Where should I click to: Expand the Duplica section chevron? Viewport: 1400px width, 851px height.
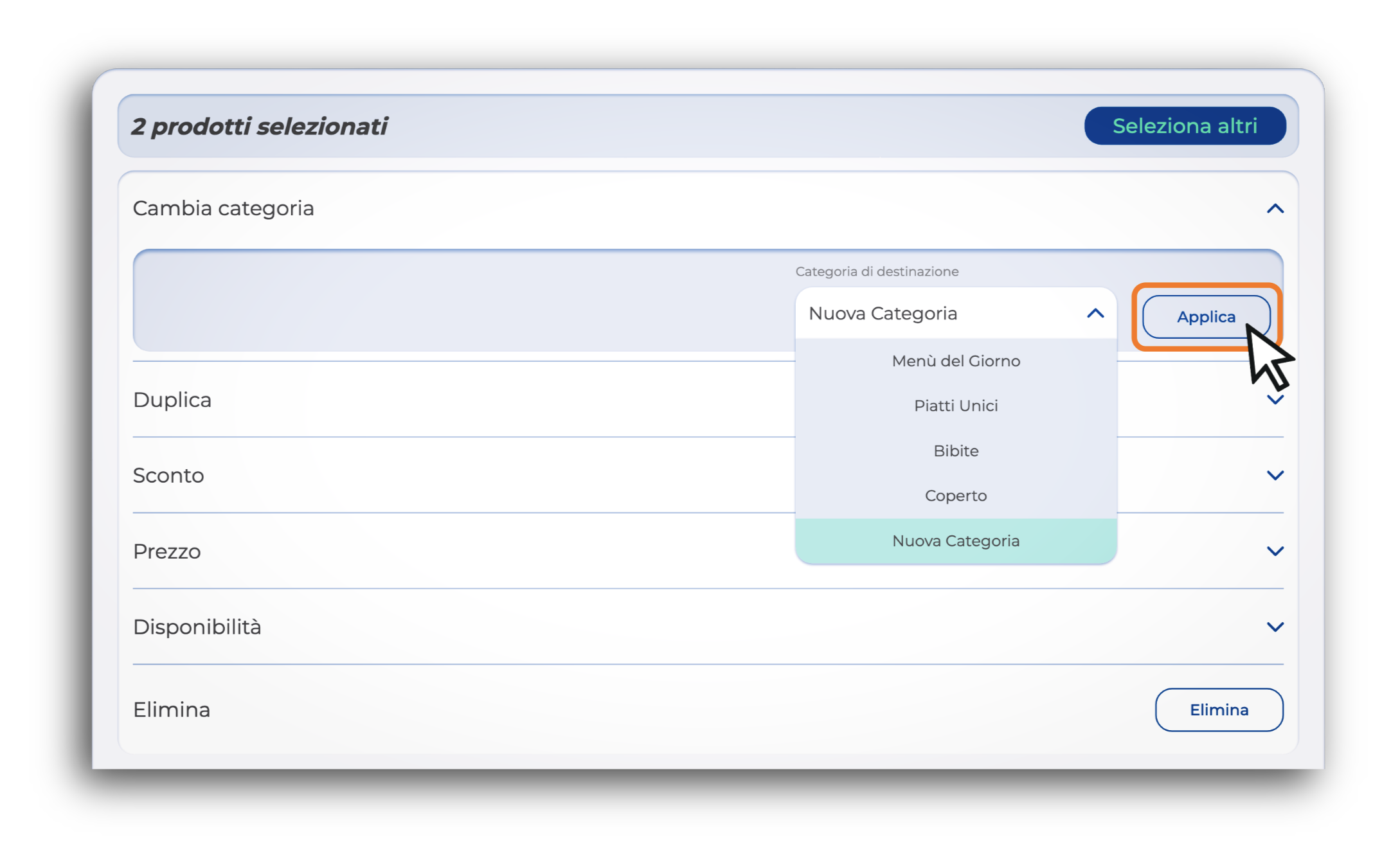click(1275, 400)
